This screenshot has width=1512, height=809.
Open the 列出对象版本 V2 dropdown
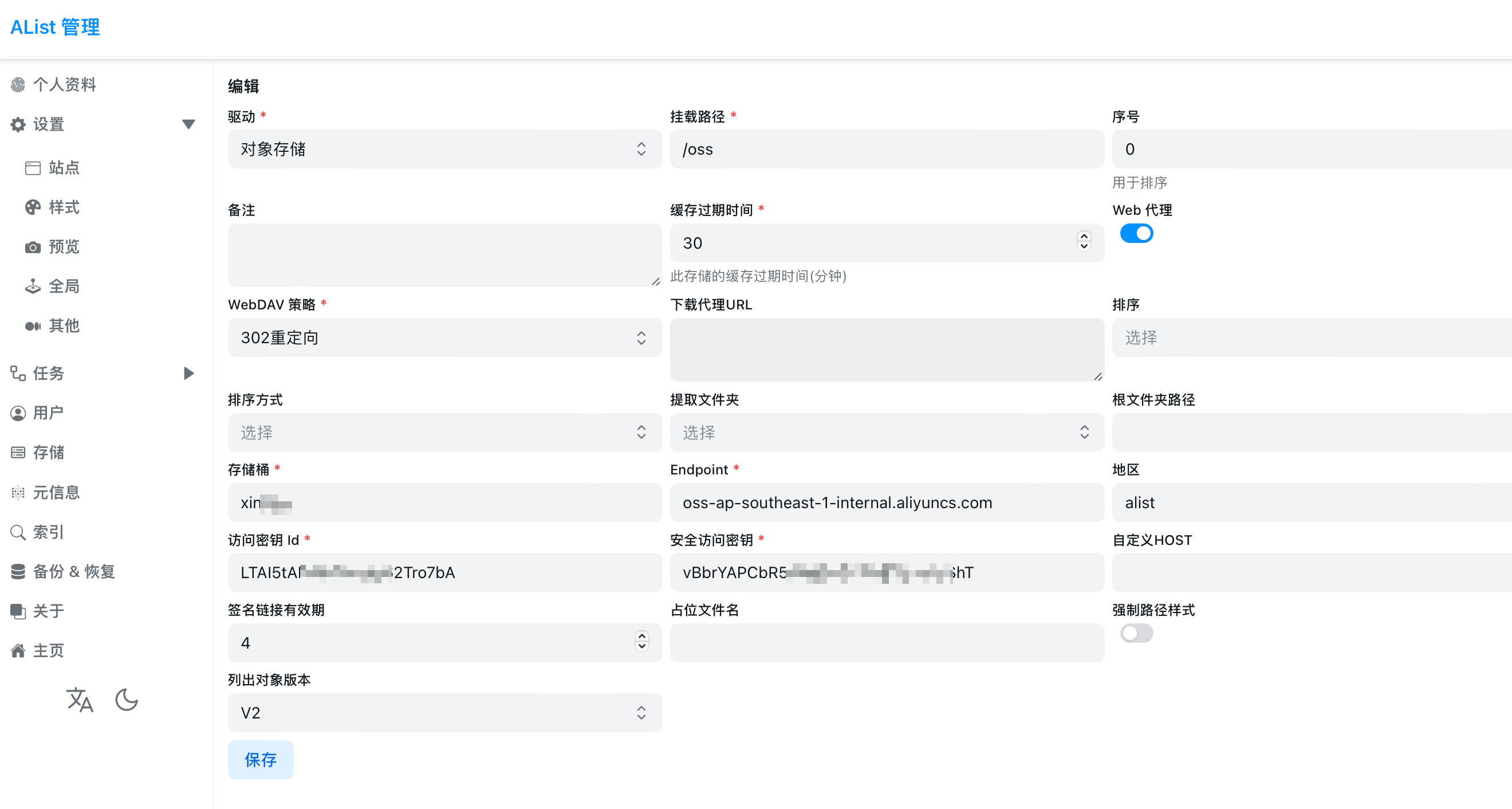point(444,713)
